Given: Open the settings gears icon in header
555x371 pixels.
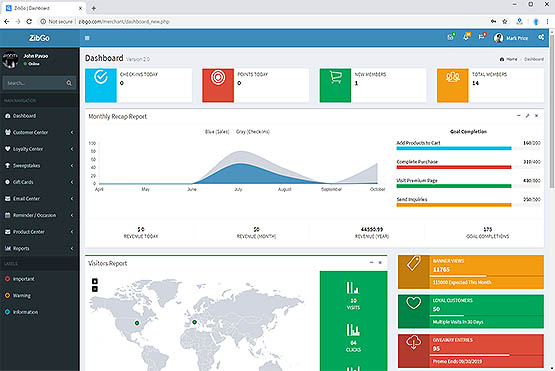Looking at the screenshot, I should click(541, 37).
